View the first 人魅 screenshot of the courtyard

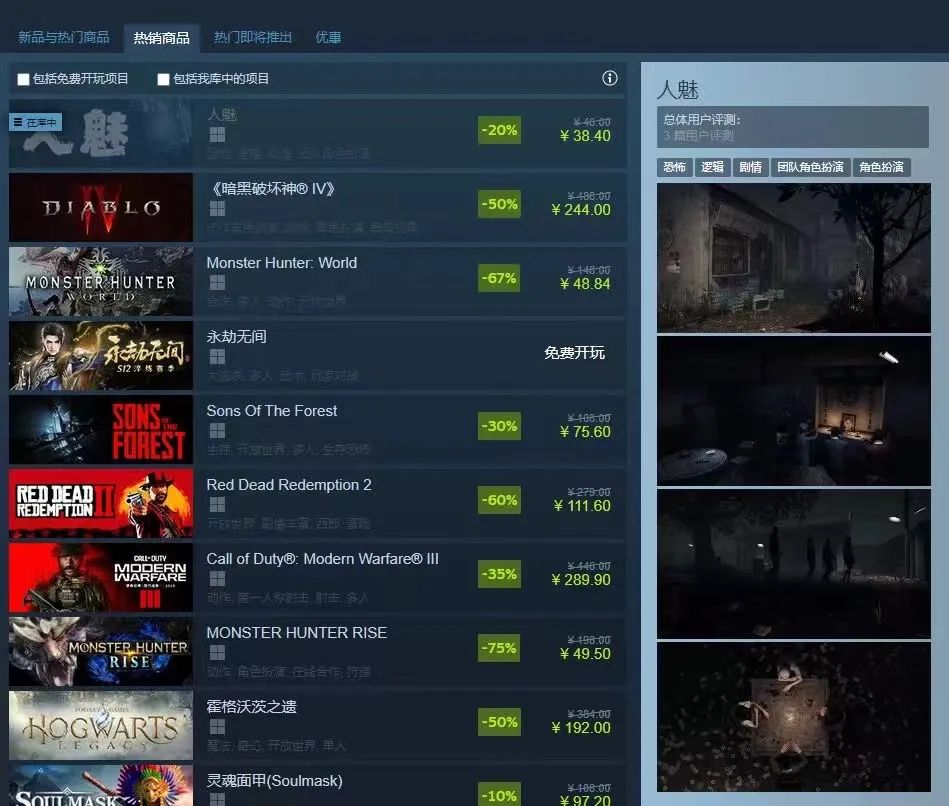tap(793, 257)
